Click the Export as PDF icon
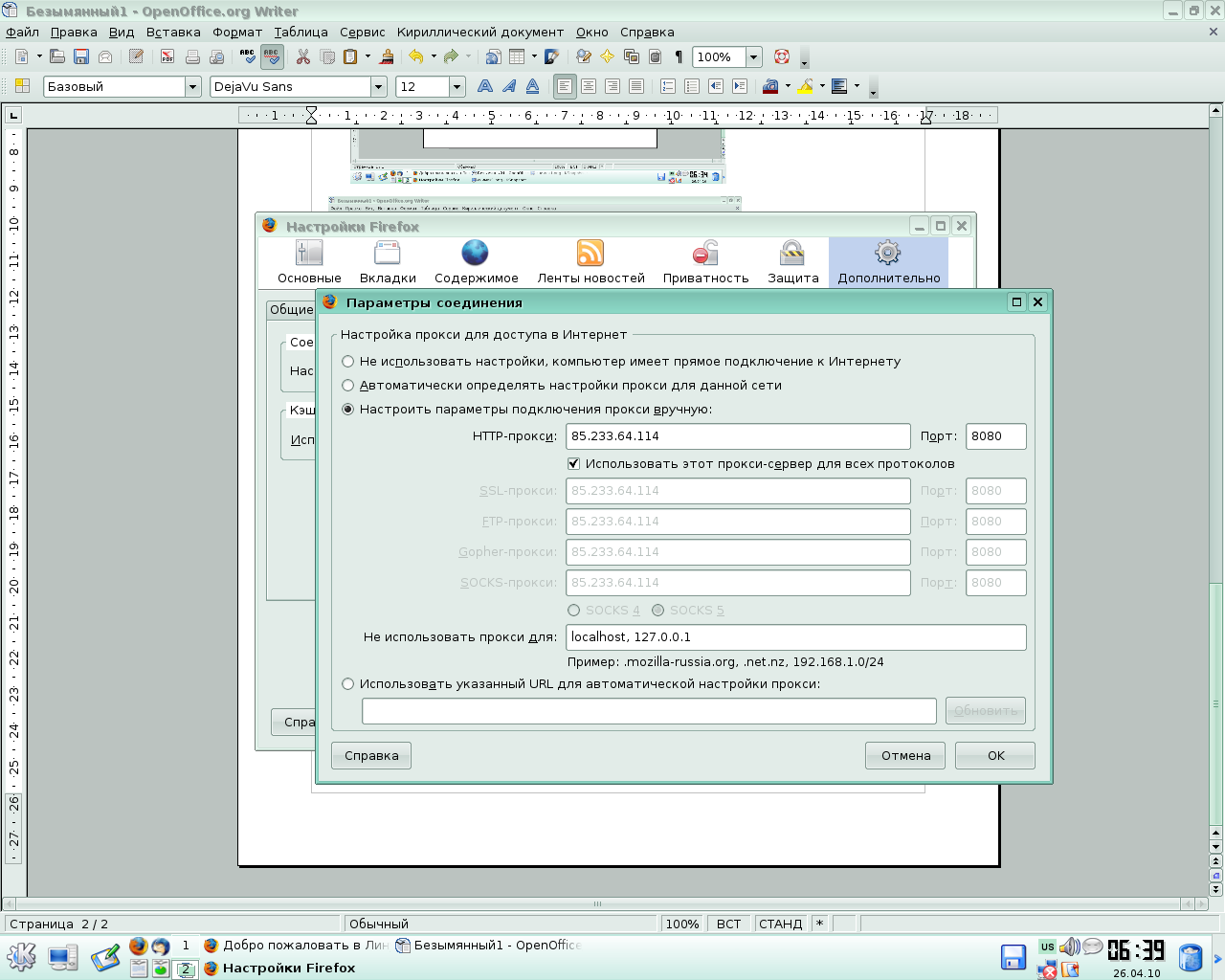Viewport: 1225px width, 980px height. tap(167, 57)
